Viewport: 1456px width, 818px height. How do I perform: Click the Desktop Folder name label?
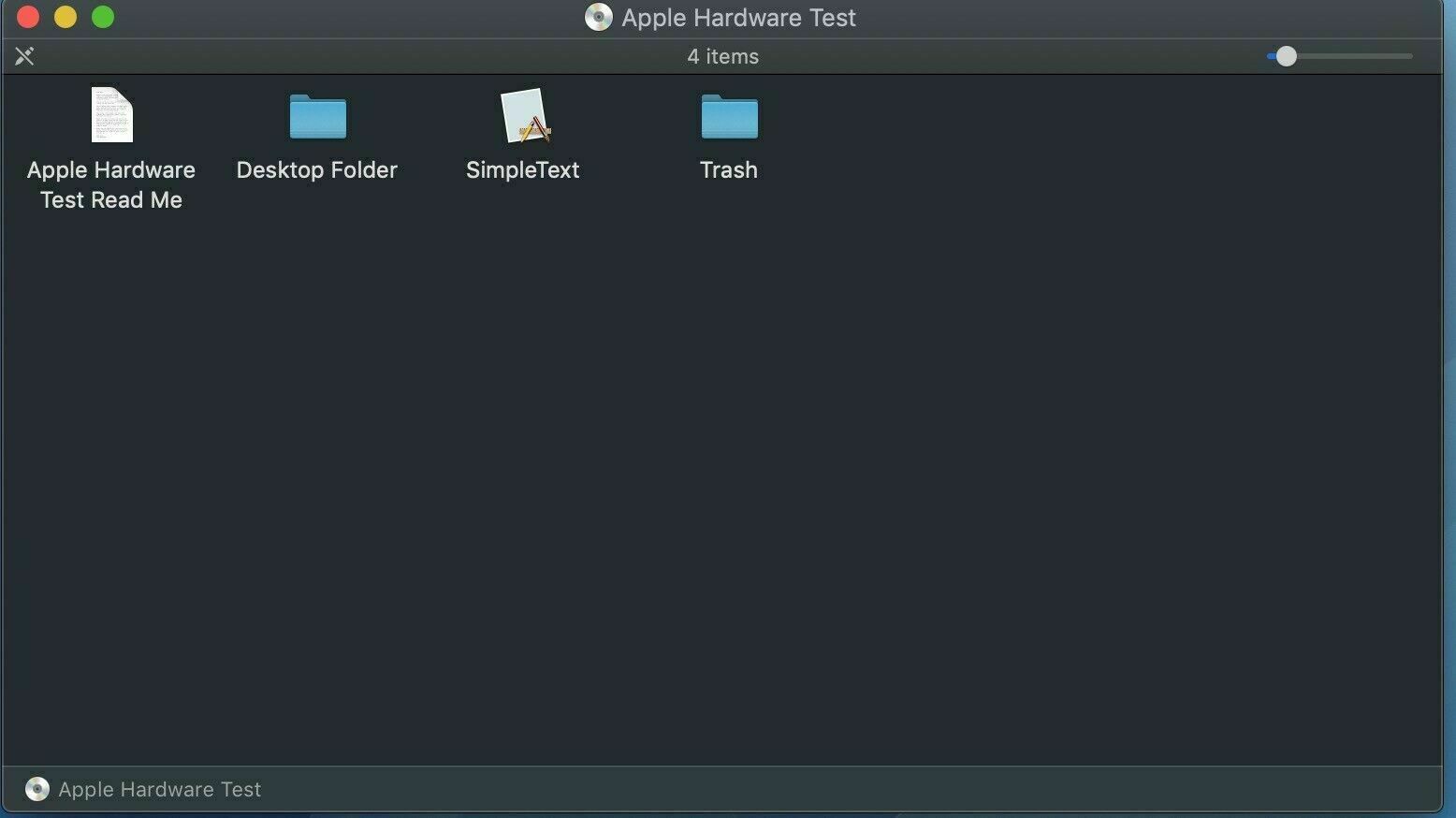317,169
